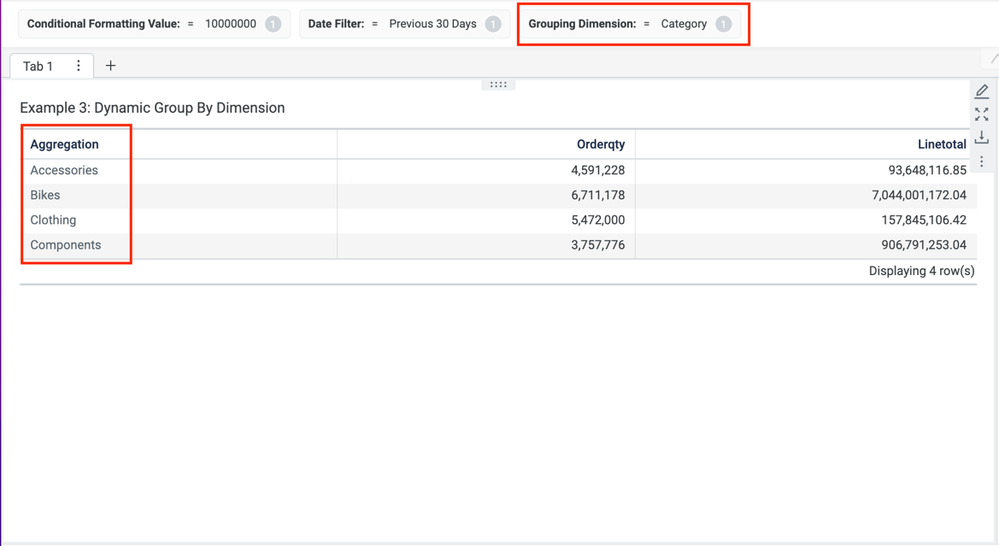
Task: Sort by the Orderqty column header
Action: pyautogui.click(x=600, y=144)
